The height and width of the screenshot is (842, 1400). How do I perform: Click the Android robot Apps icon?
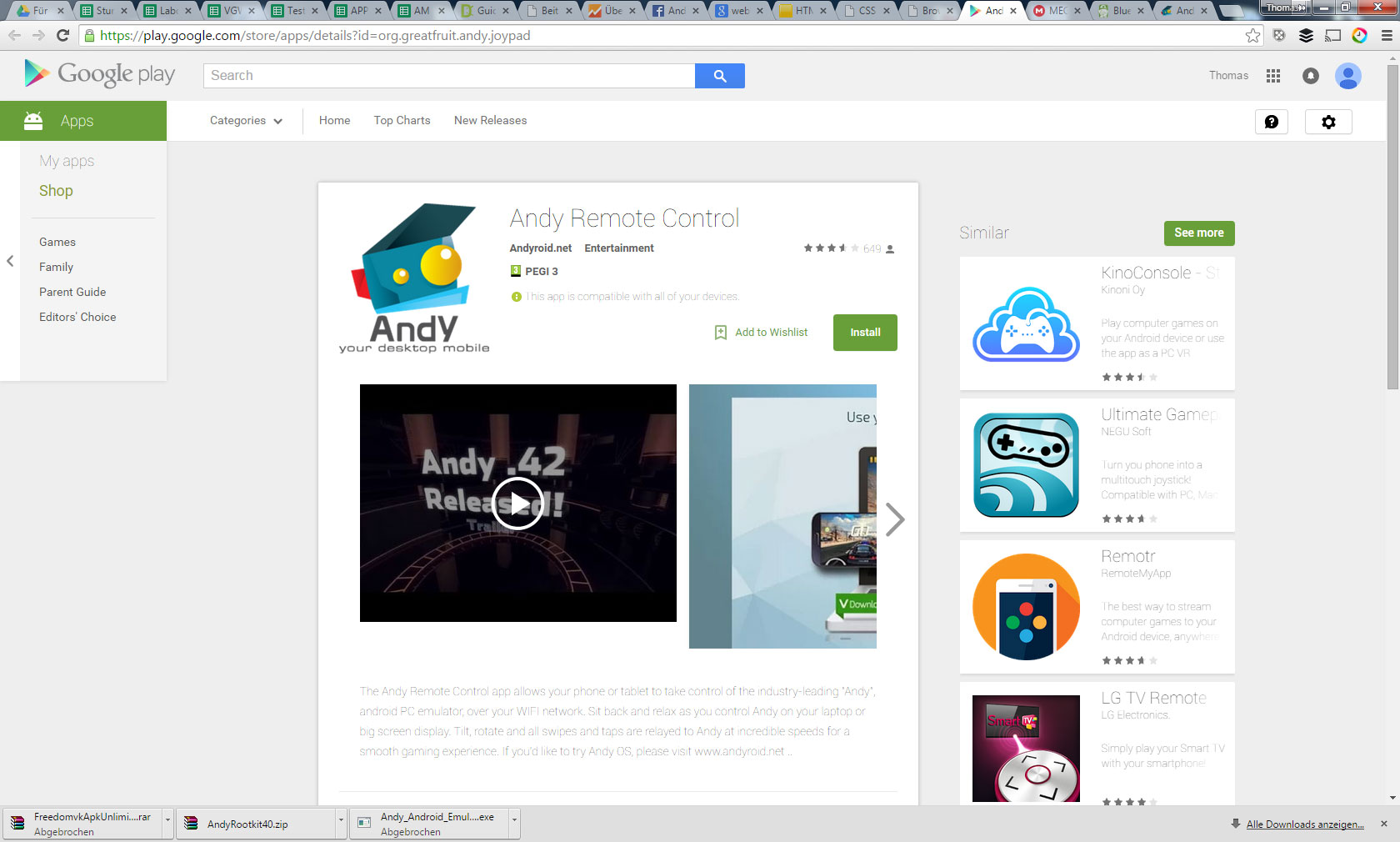(x=33, y=121)
